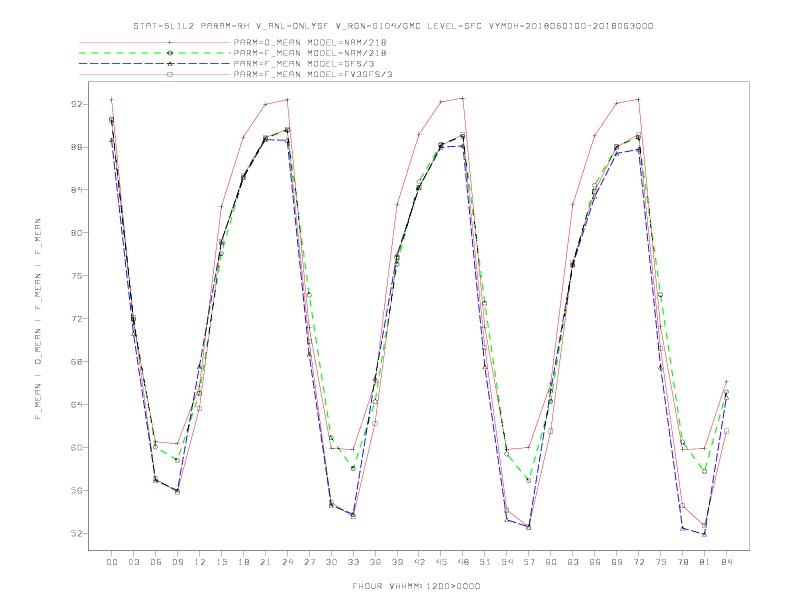Click the x-axis label FHOUR VHHMM: 1200>0000
The width and height of the screenshot is (792, 612).
tap(416, 586)
